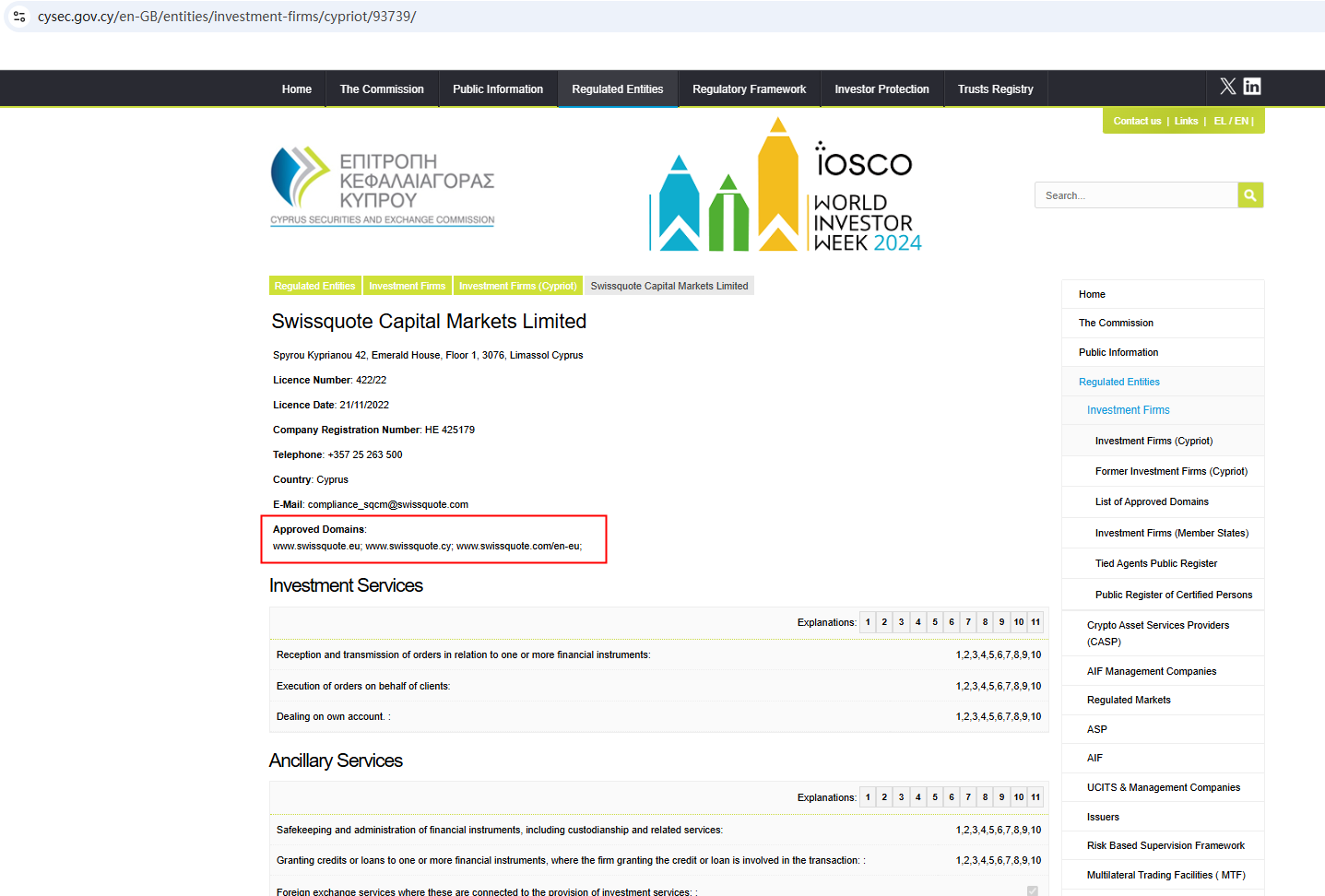Click the Foreign exchange services checkbox
Image resolution: width=1325 pixels, height=896 pixels.
(x=1033, y=890)
